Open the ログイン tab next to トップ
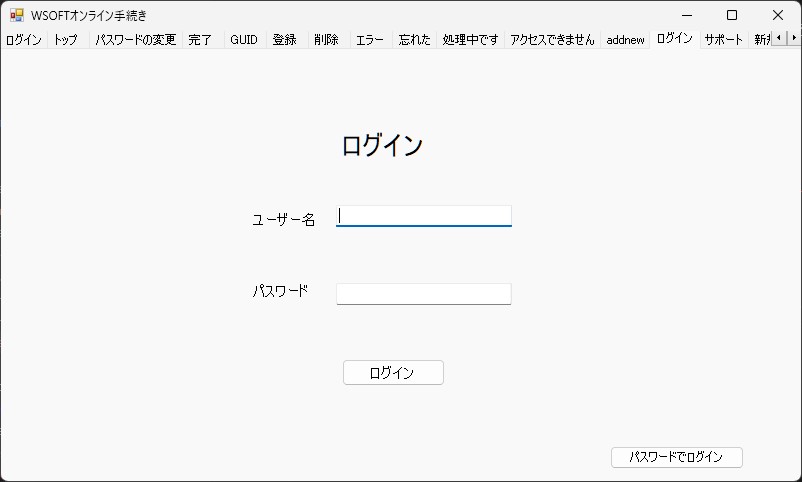 24,40
